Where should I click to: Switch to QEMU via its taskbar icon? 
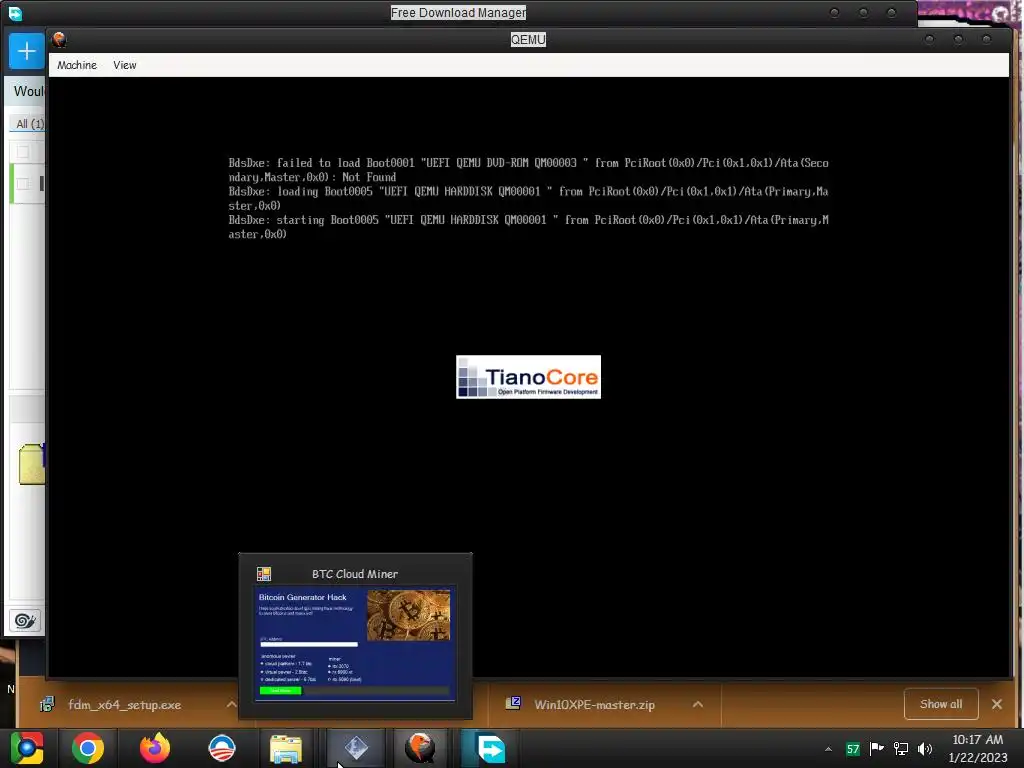point(419,748)
